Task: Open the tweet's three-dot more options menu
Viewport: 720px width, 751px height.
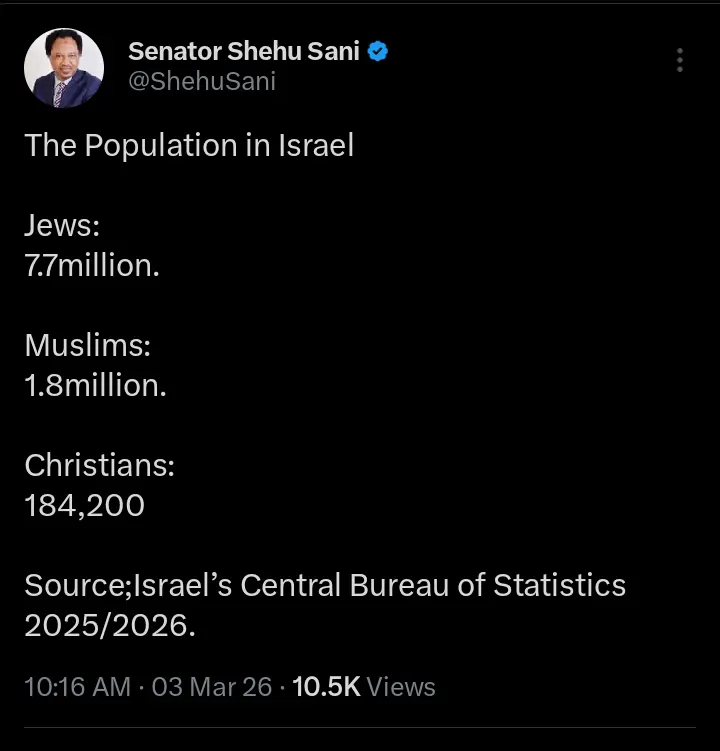Action: pos(679,60)
